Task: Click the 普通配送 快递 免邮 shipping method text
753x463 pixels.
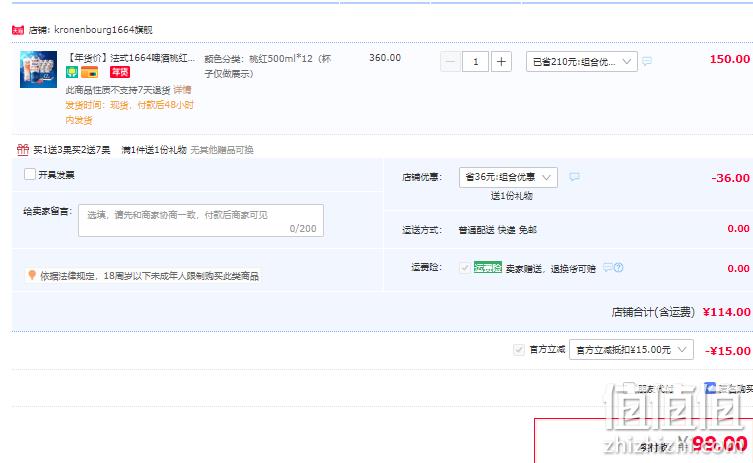Action: [x=498, y=230]
